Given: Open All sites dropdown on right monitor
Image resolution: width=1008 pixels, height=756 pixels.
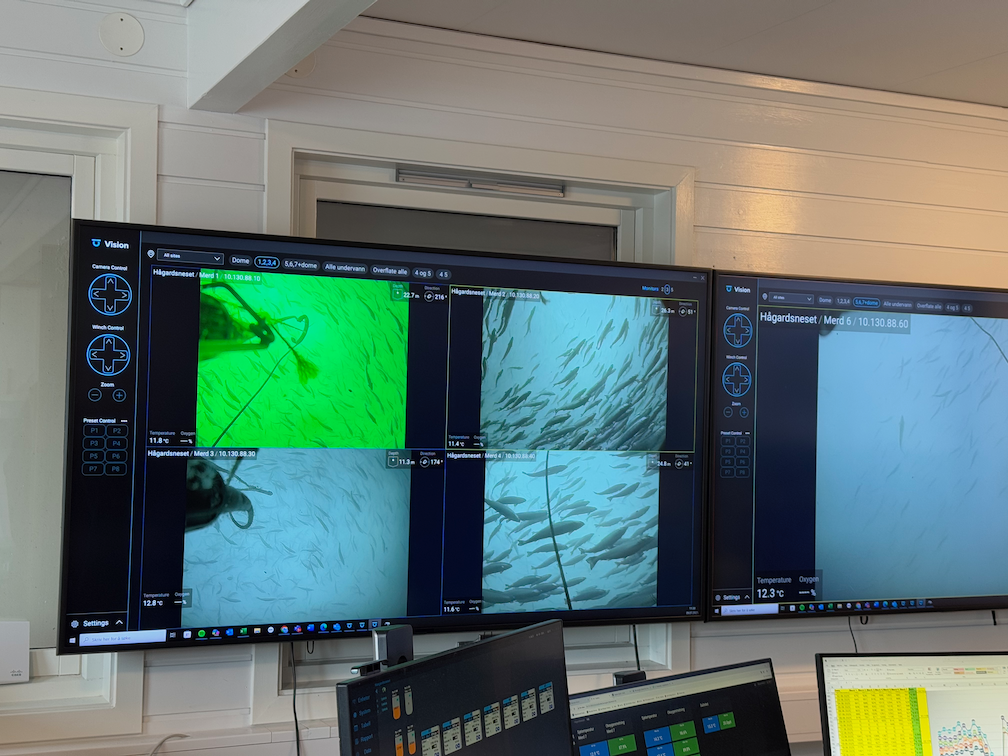Looking at the screenshot, I should coord(791,298).
